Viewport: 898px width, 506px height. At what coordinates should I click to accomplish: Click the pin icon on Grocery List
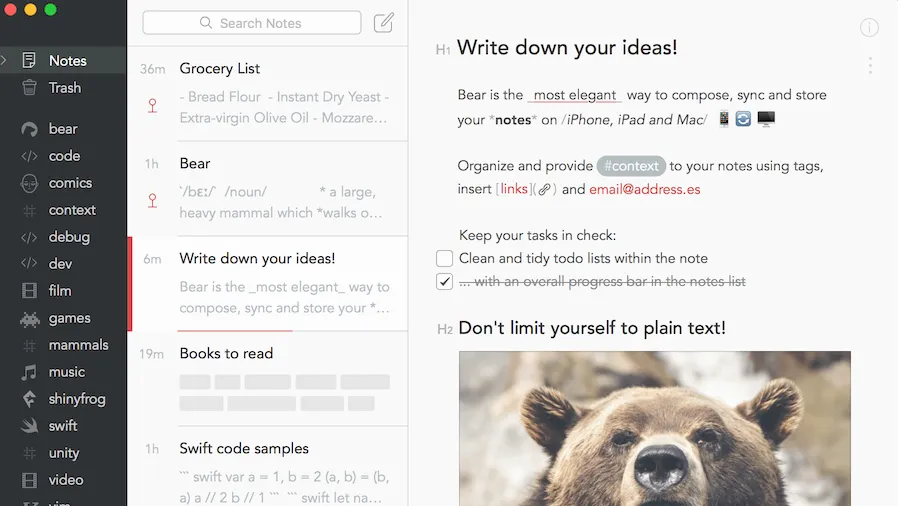tap(152, 106)
